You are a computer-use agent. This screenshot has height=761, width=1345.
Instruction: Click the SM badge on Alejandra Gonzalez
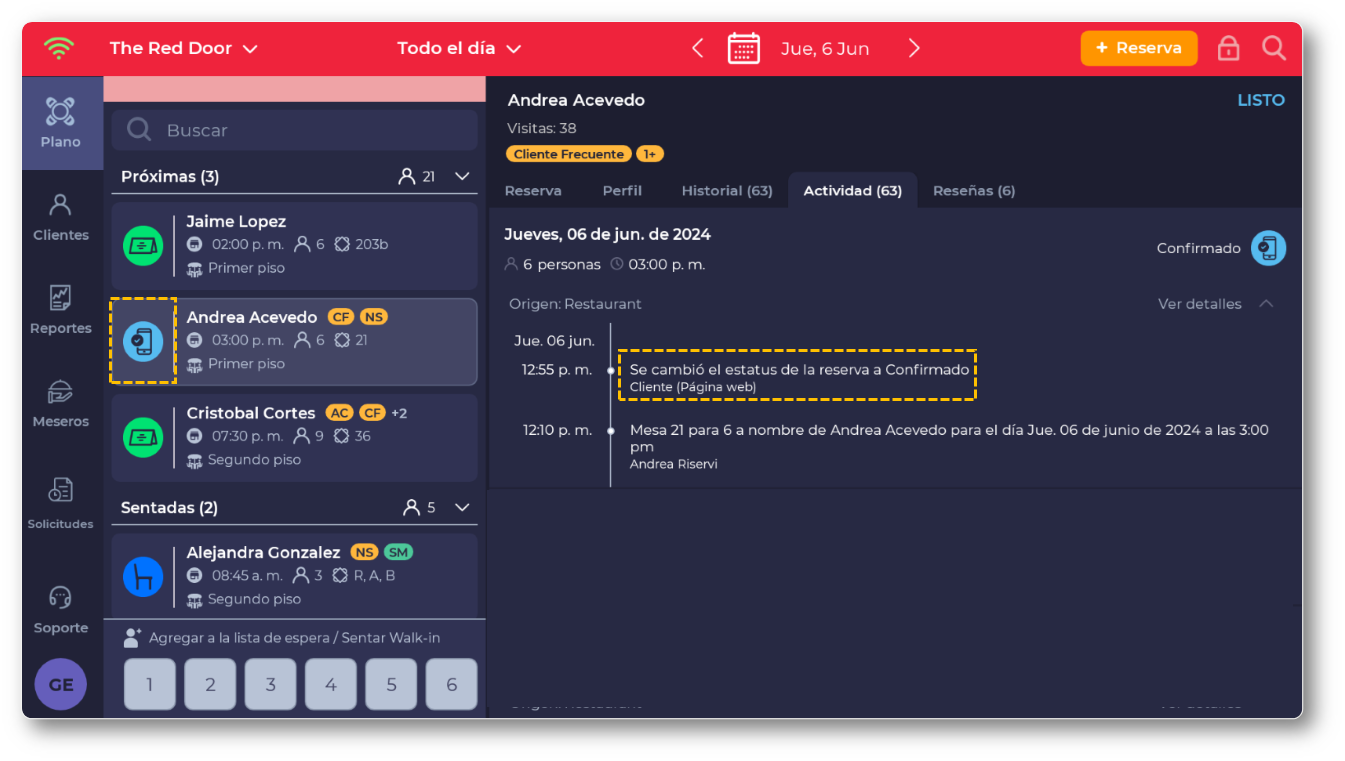[x=399, y=552]
